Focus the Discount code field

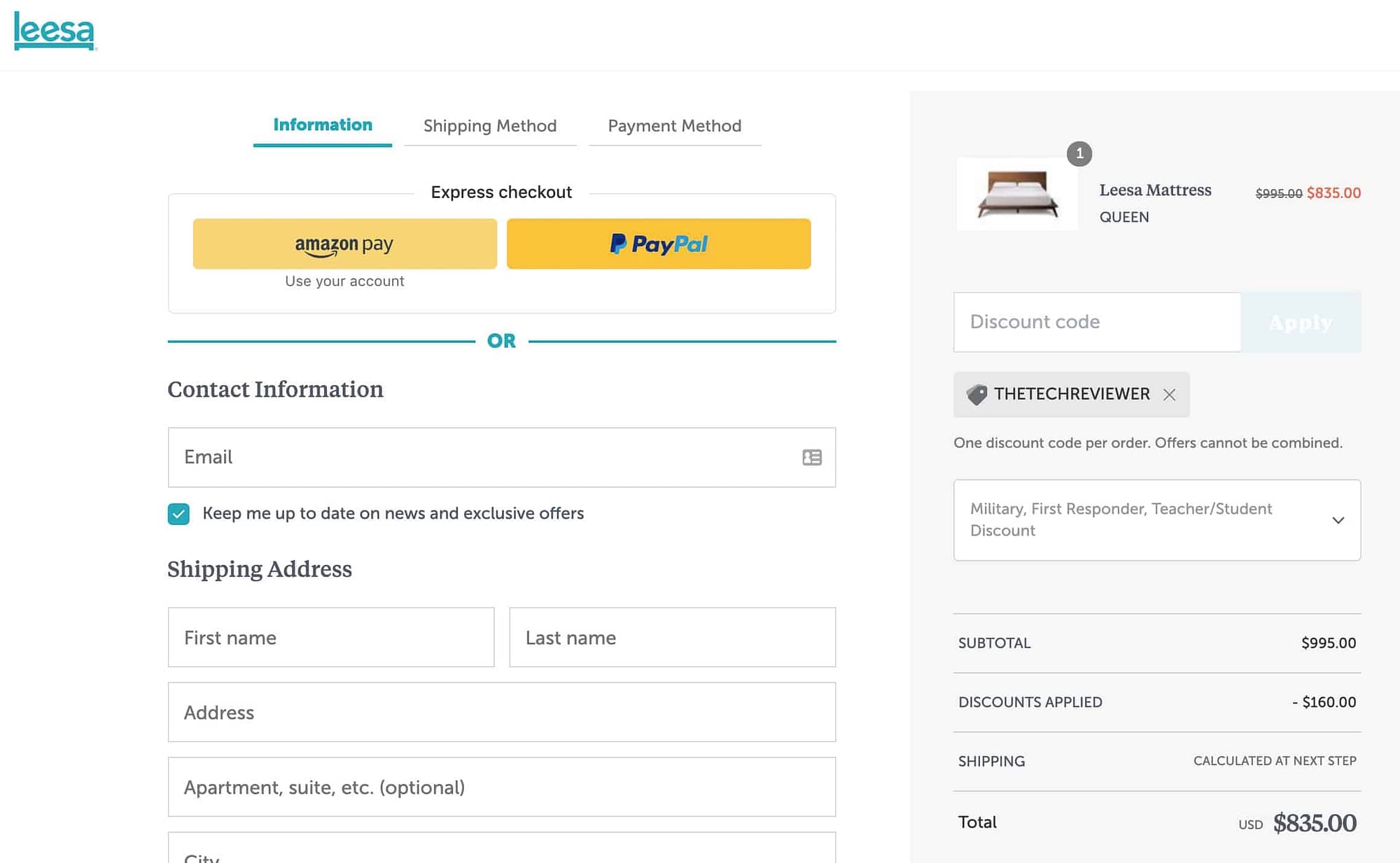click(1097, 322)
